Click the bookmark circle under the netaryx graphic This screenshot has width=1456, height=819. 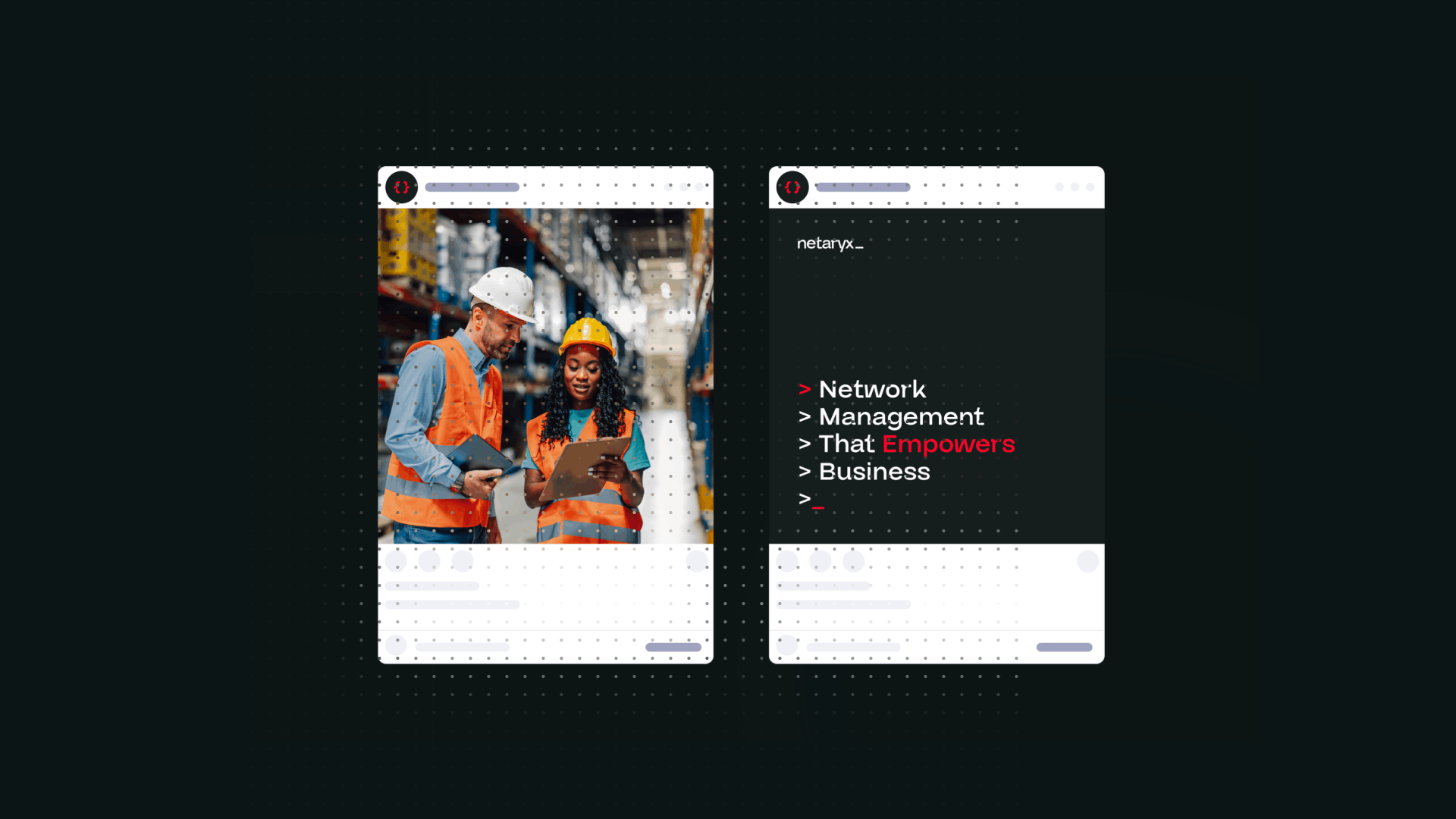point(1088,561)
